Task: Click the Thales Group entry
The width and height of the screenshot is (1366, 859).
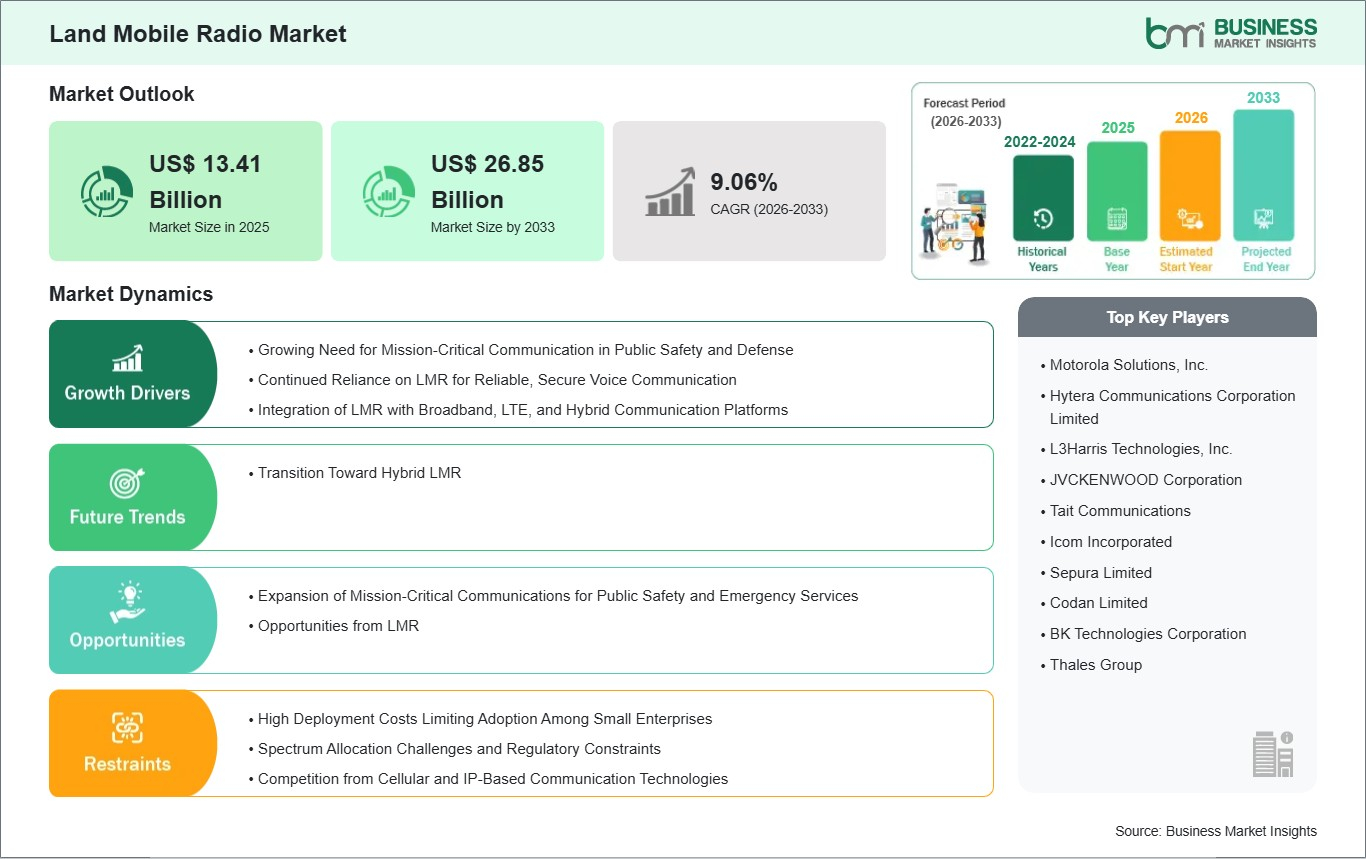Action: click(1095, 665)
